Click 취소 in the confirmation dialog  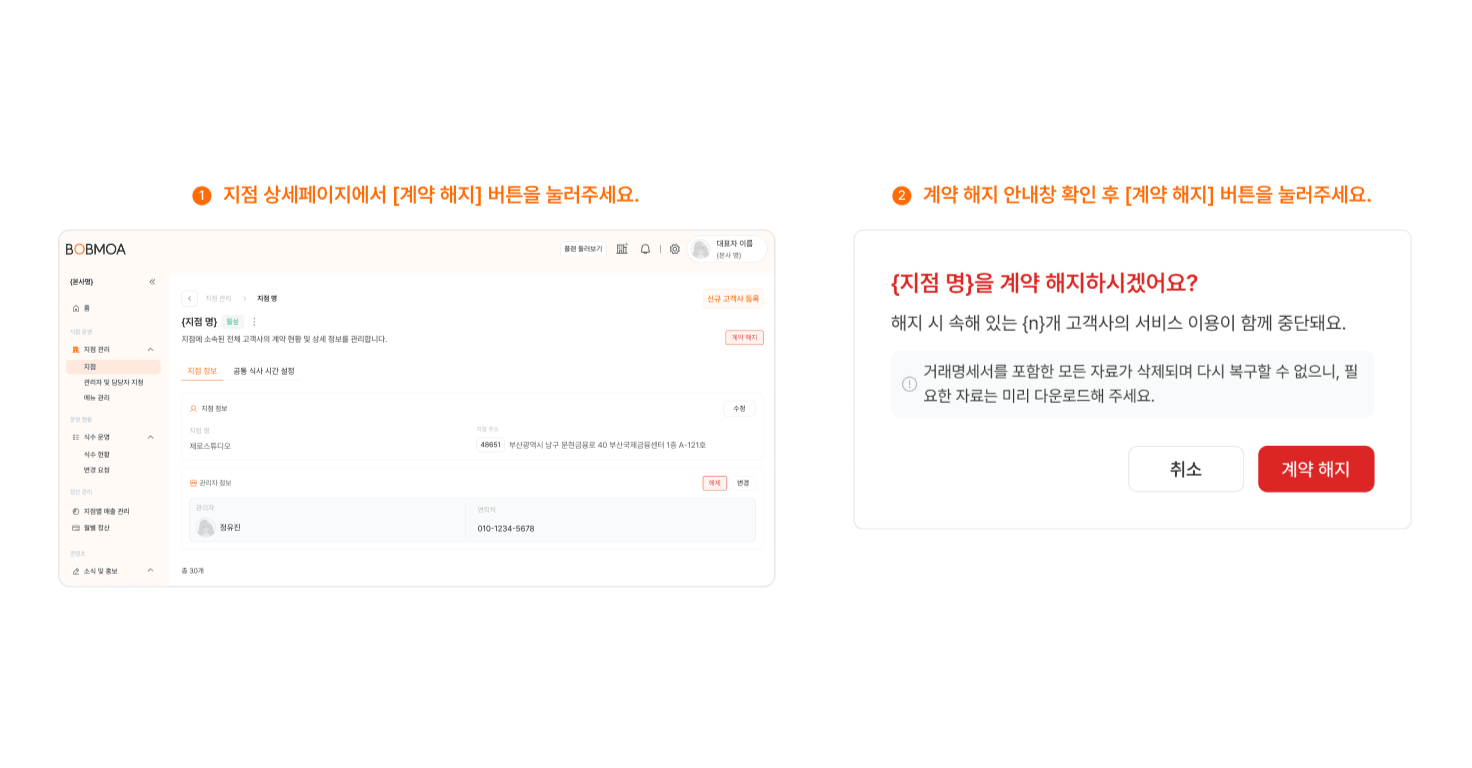pos(1186,469)
